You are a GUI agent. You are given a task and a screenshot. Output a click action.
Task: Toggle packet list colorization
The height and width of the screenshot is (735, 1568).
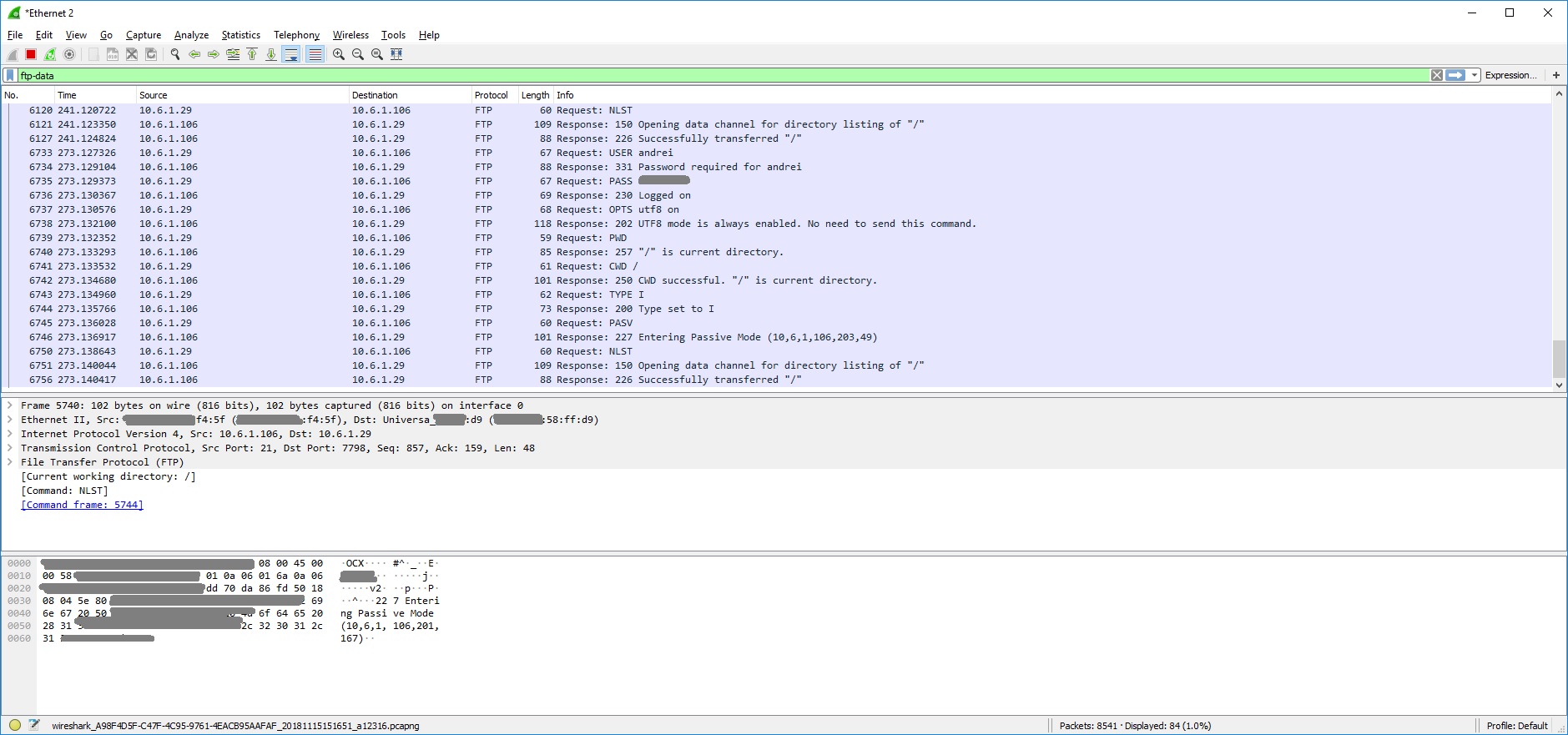pos(315,54)
